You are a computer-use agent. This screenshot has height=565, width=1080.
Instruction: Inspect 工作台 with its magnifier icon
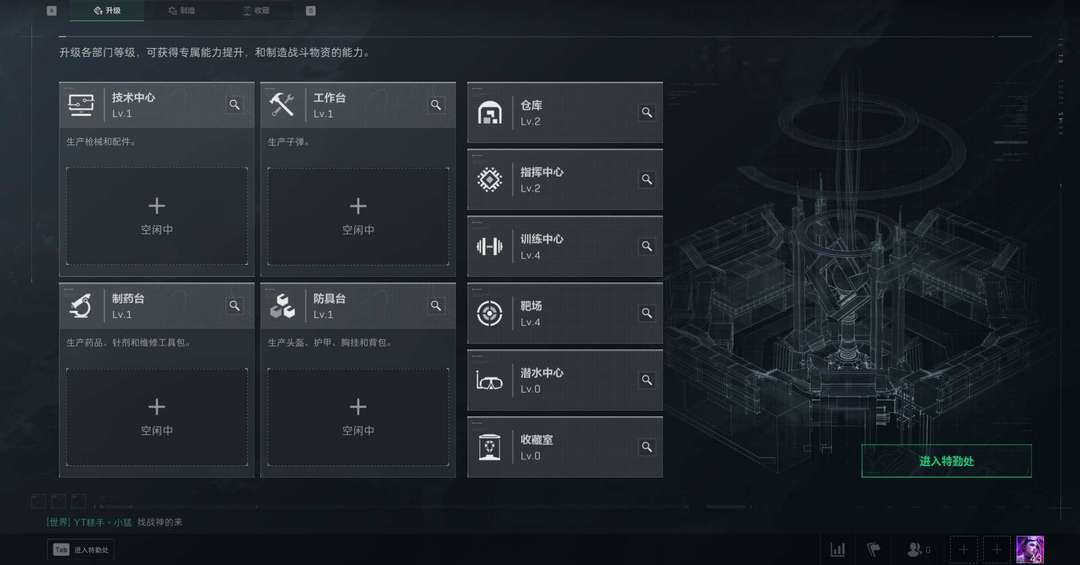click(x=435, y=105)
